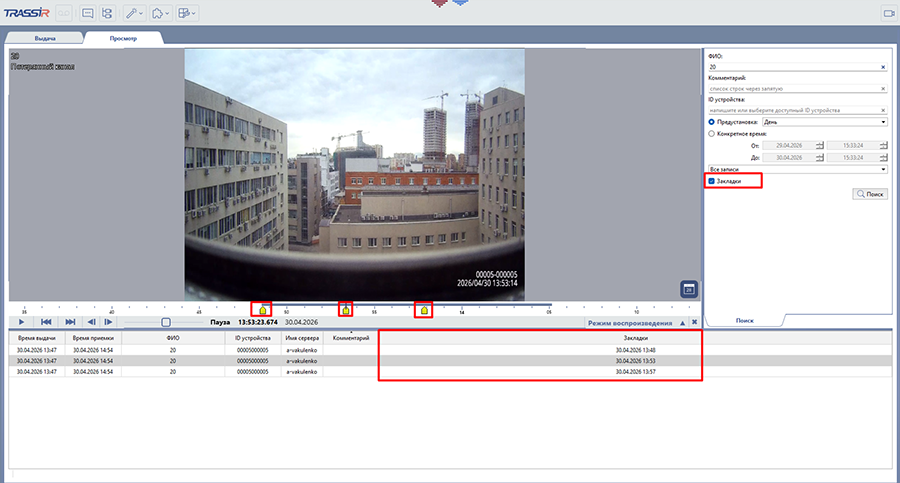Image resolution: width=900 pixels, height=483 pixels.
Task: Open the Все записи dropdown
Action: pos(798,169)
